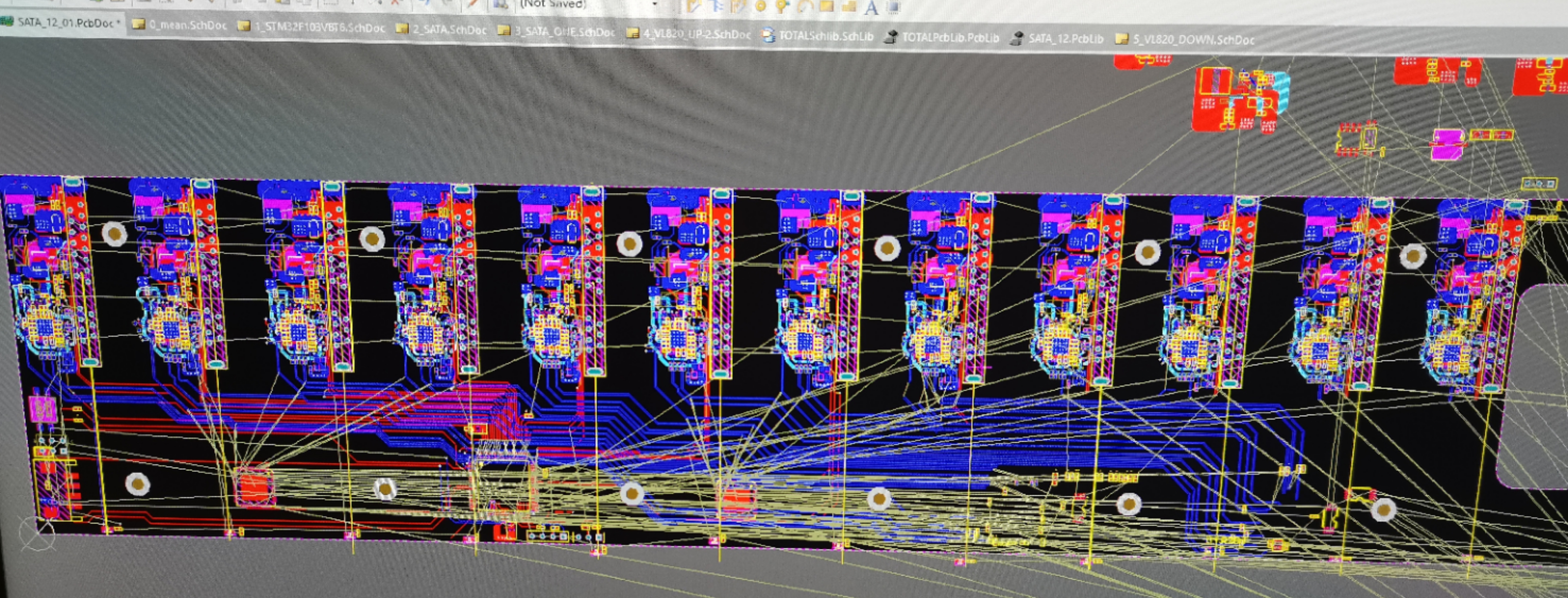The width and height of the screenshot is (1568, 598).
Task: Open the 3_SATA_ONE.SchDoc document tab
Action: [556, 31]
